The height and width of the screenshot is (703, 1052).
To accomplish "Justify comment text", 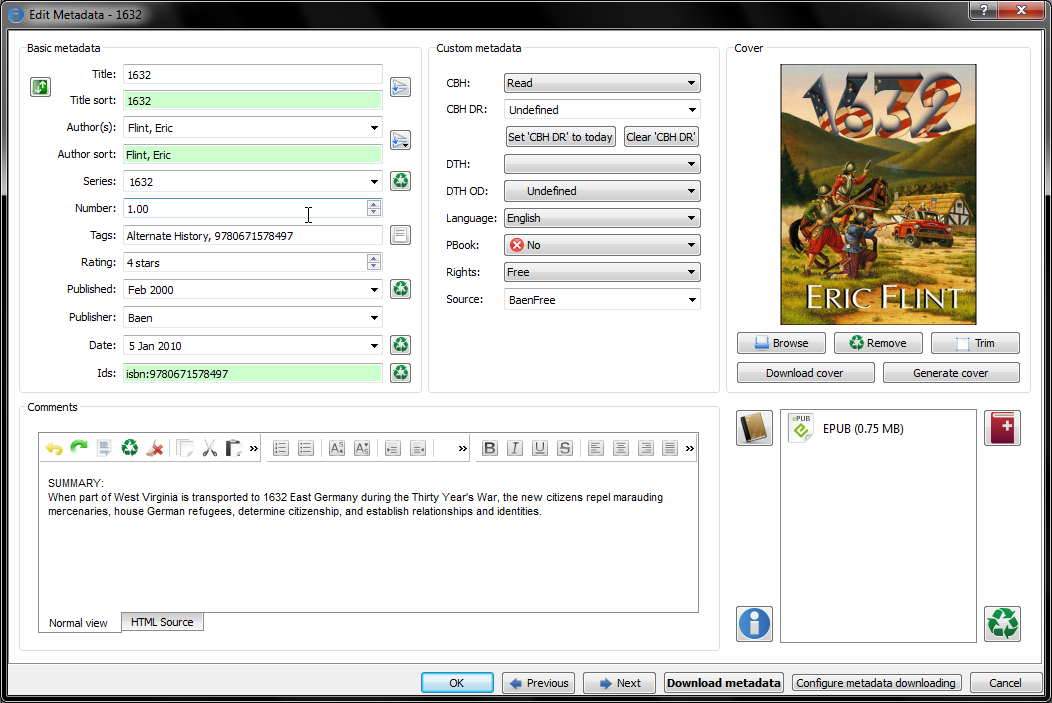I will 670,448.
